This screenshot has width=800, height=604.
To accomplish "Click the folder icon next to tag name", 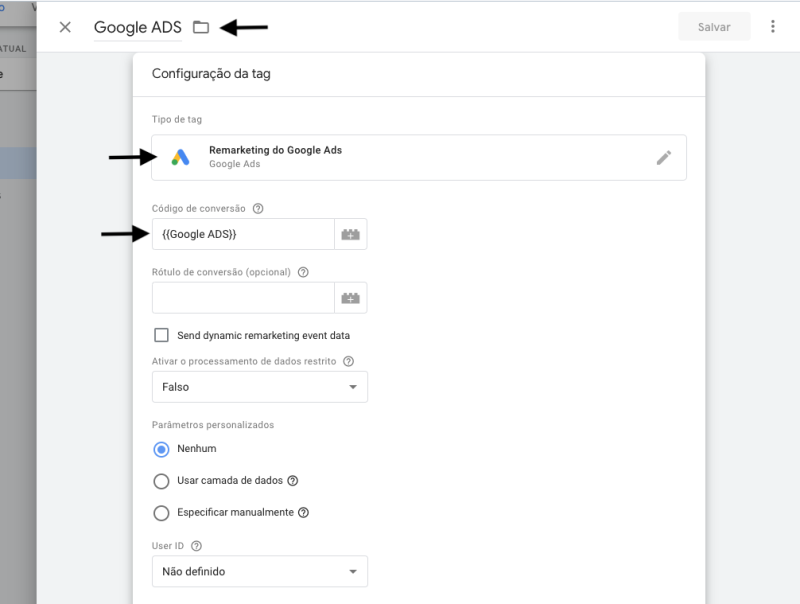I will pos(201,27).
